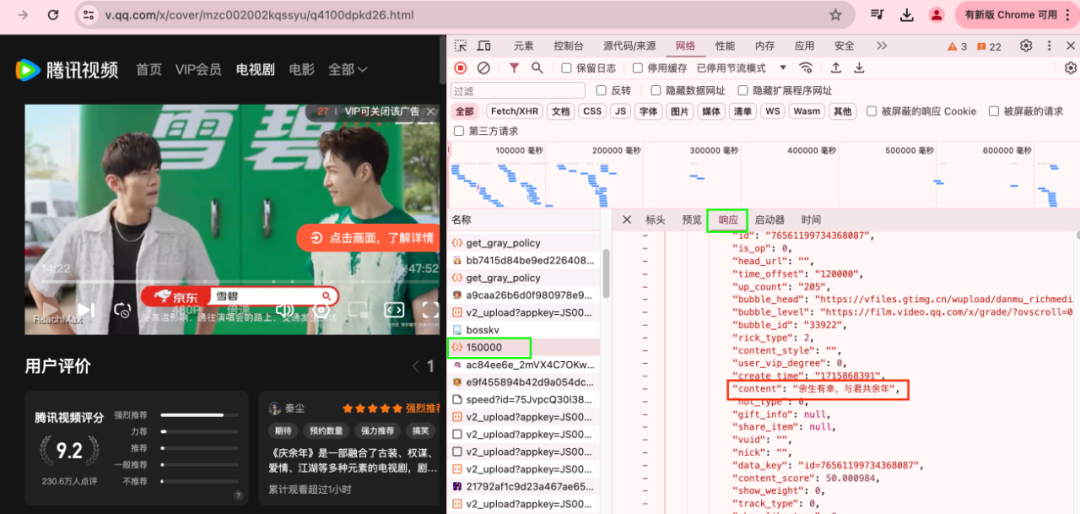Open the media control icon in Chrome toolbar

[x=878, y=14]
